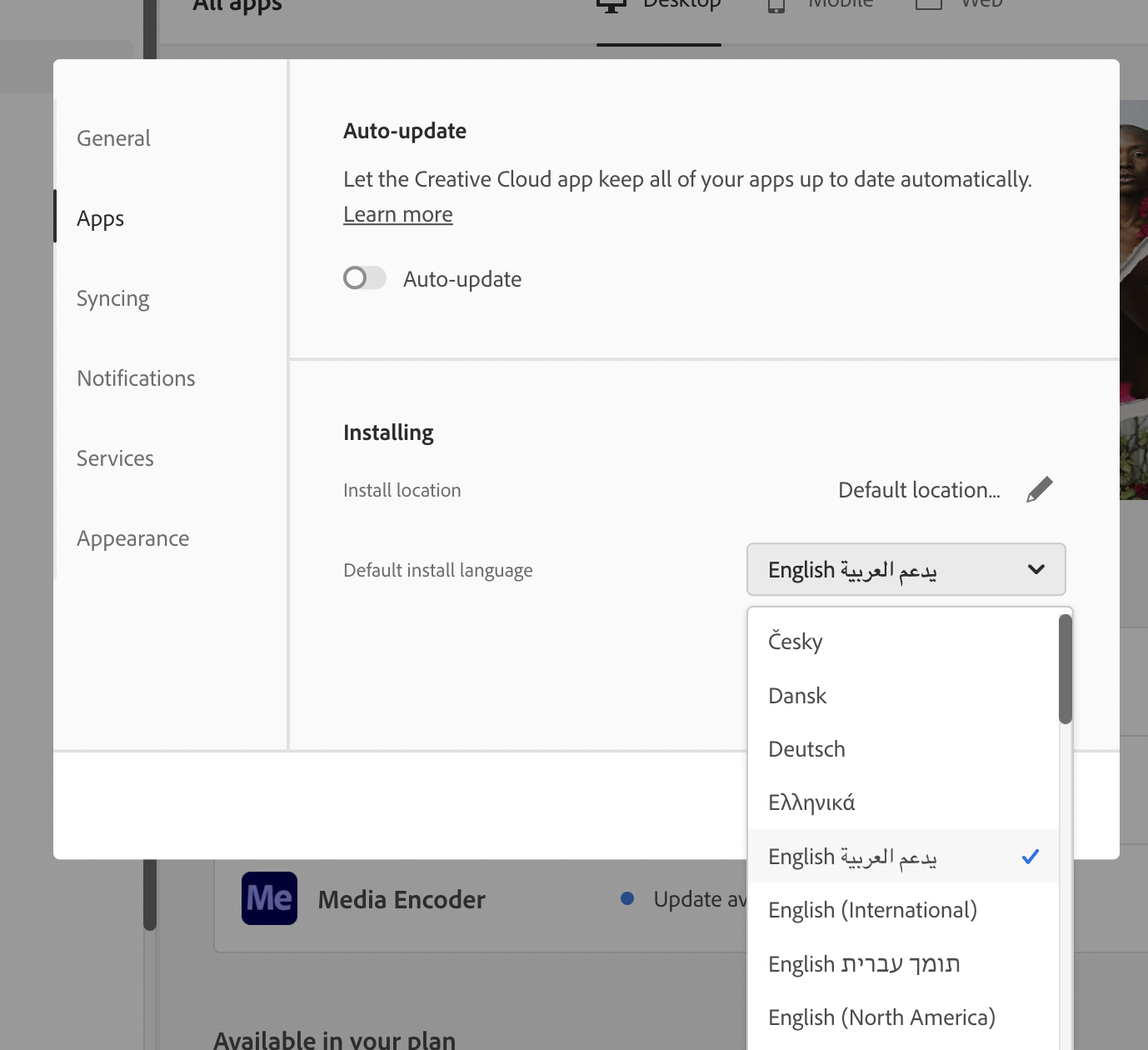Click the Learn more link
Viewport: 1148px width, 1050px height.
tap(397, 214)
